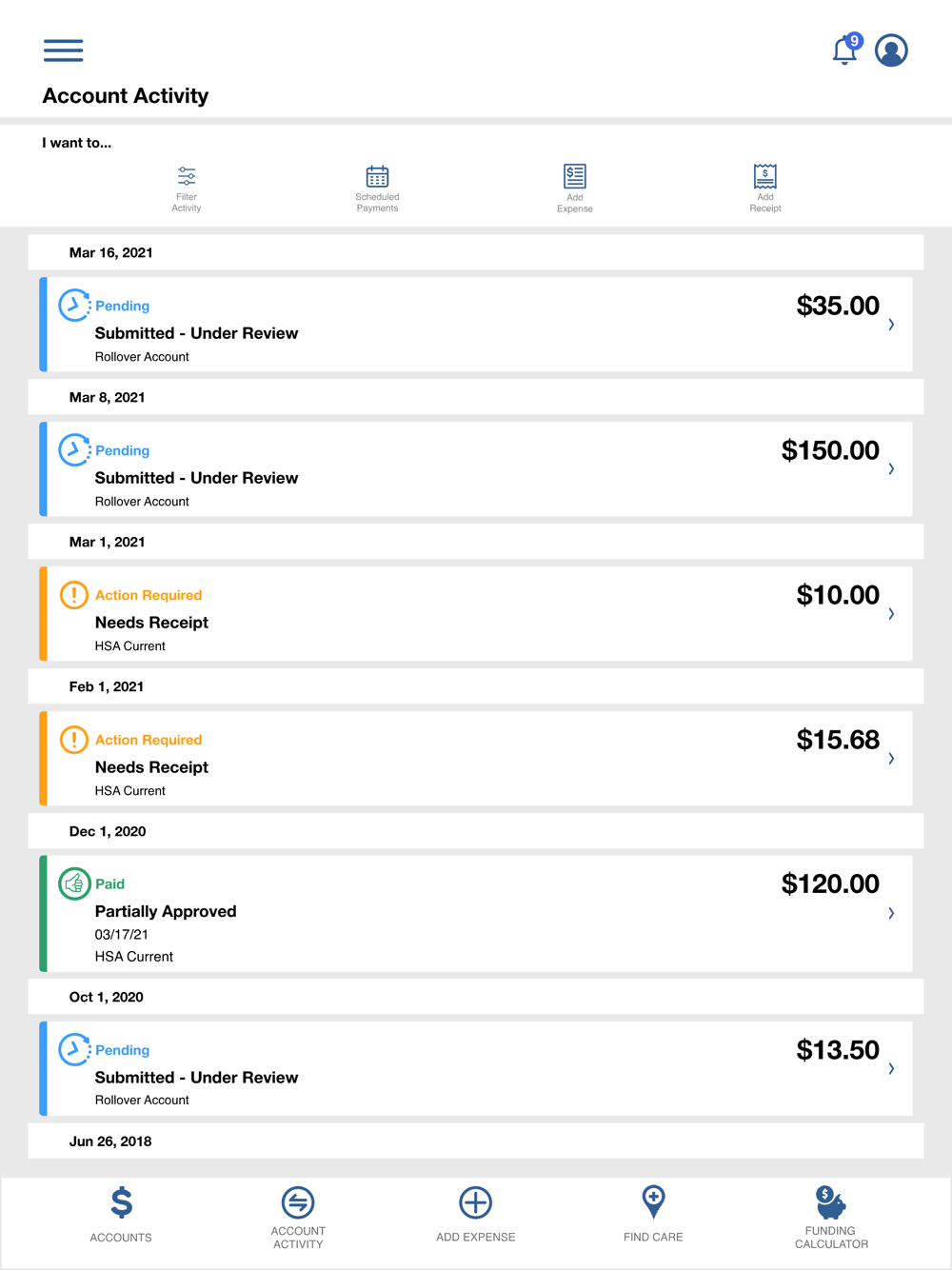Tap the Find Care location pin icon
The height and width of the screenshot is (1270, 952).
[x=653, y=1202]
